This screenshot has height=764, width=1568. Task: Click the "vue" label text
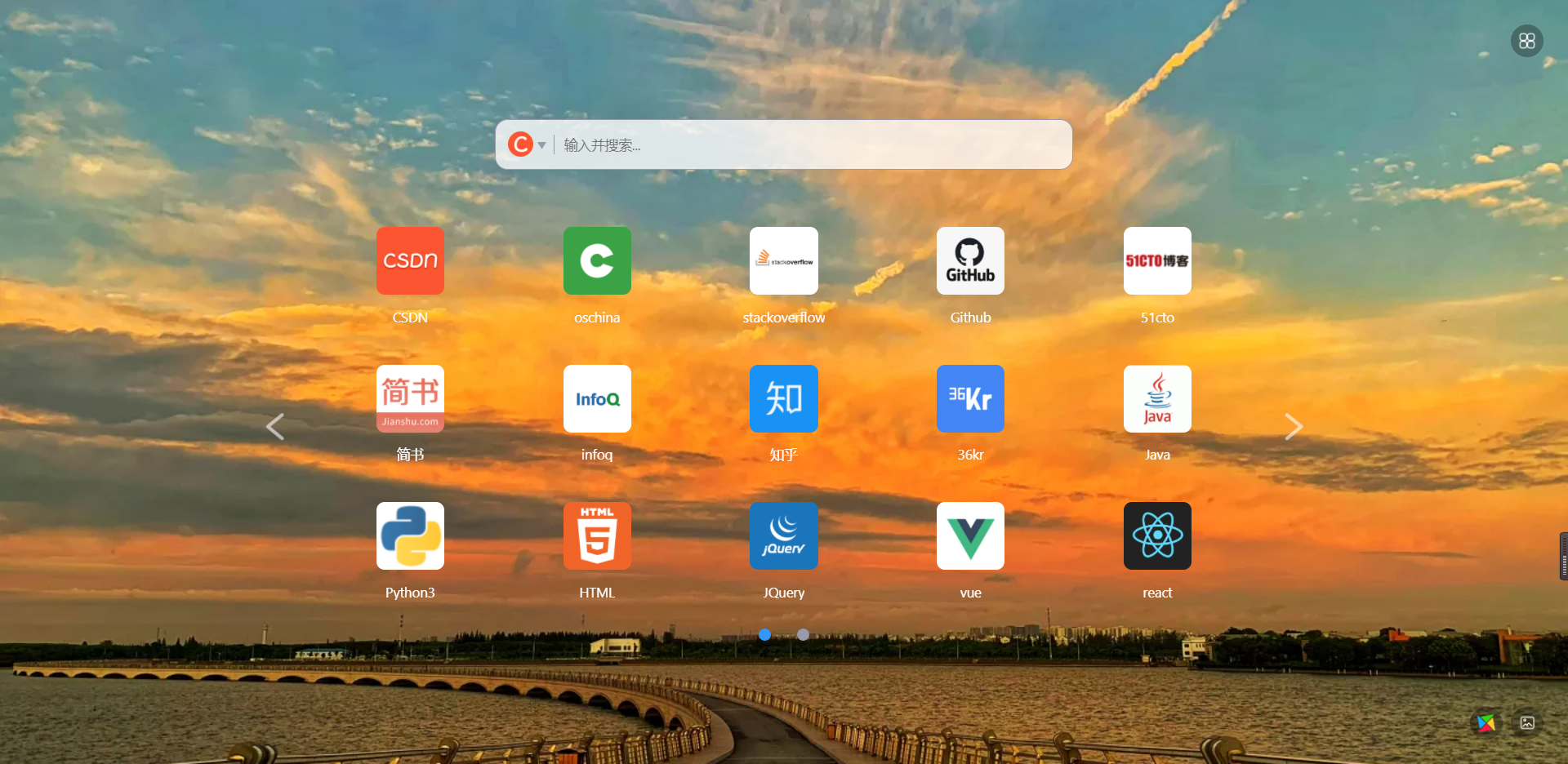click(970, 593)
